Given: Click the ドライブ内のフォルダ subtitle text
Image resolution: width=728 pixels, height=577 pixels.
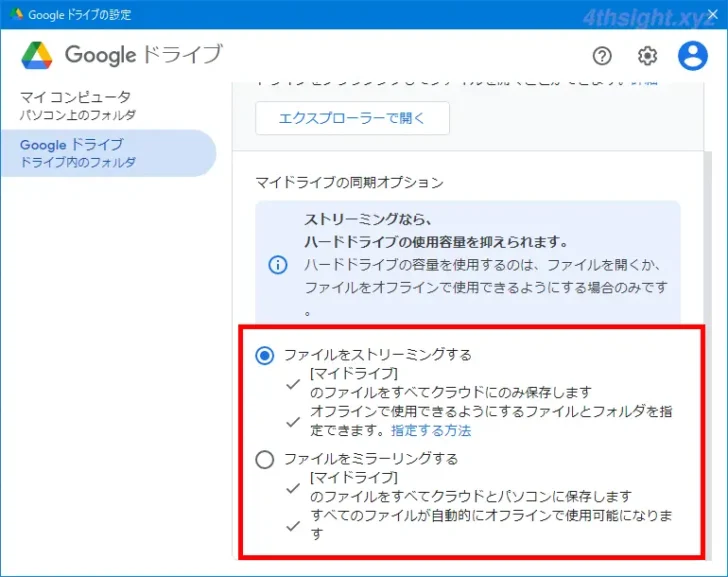Looking at the screenshot, I should point(78,162).
